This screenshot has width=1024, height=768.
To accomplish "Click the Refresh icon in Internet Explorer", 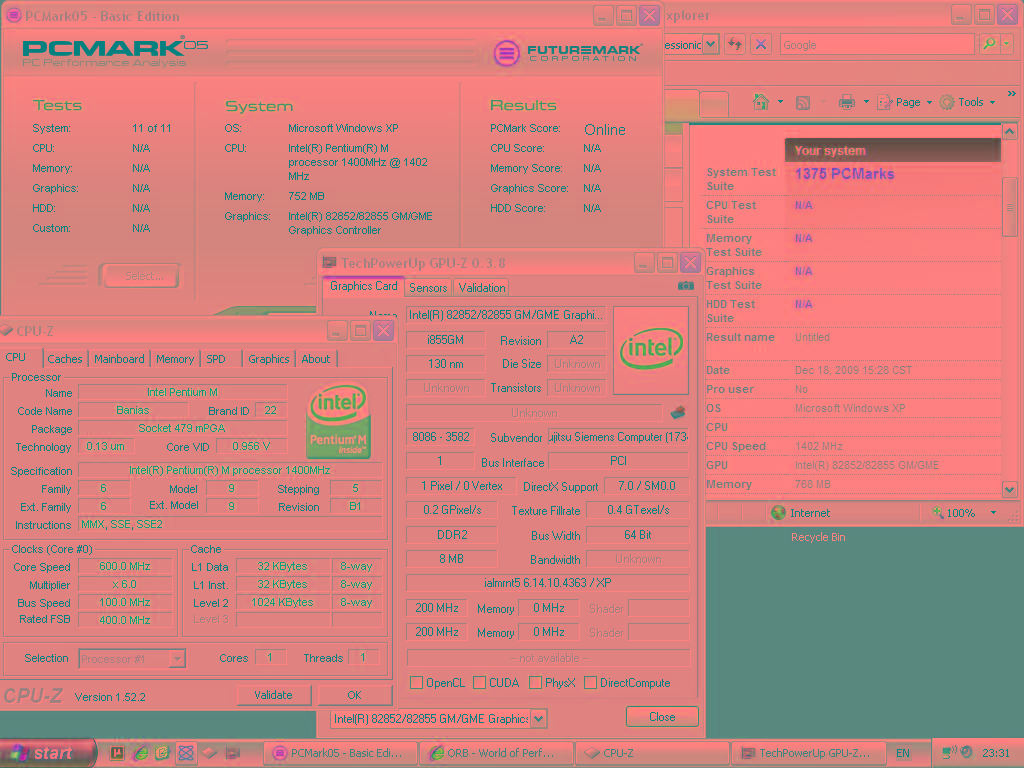I will point(735,44).
